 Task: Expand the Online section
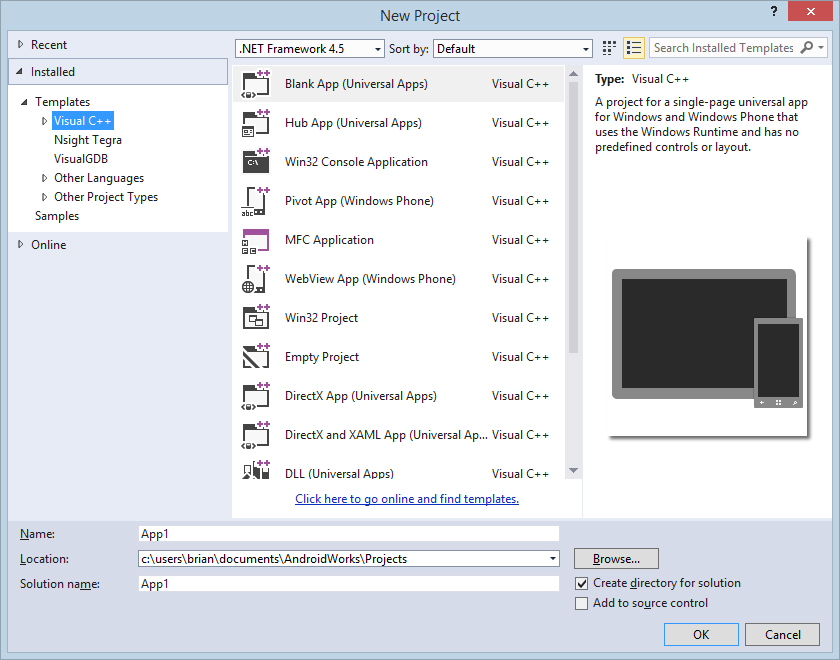click(20, 245)
